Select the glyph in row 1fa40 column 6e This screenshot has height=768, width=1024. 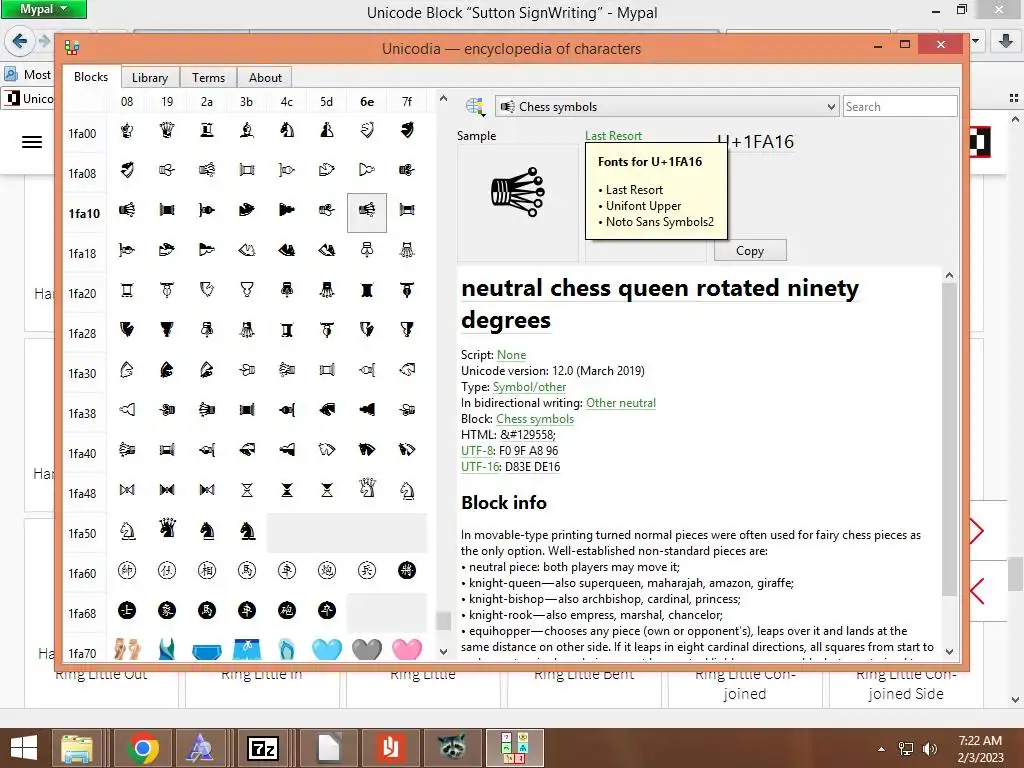tap(367, 451)
